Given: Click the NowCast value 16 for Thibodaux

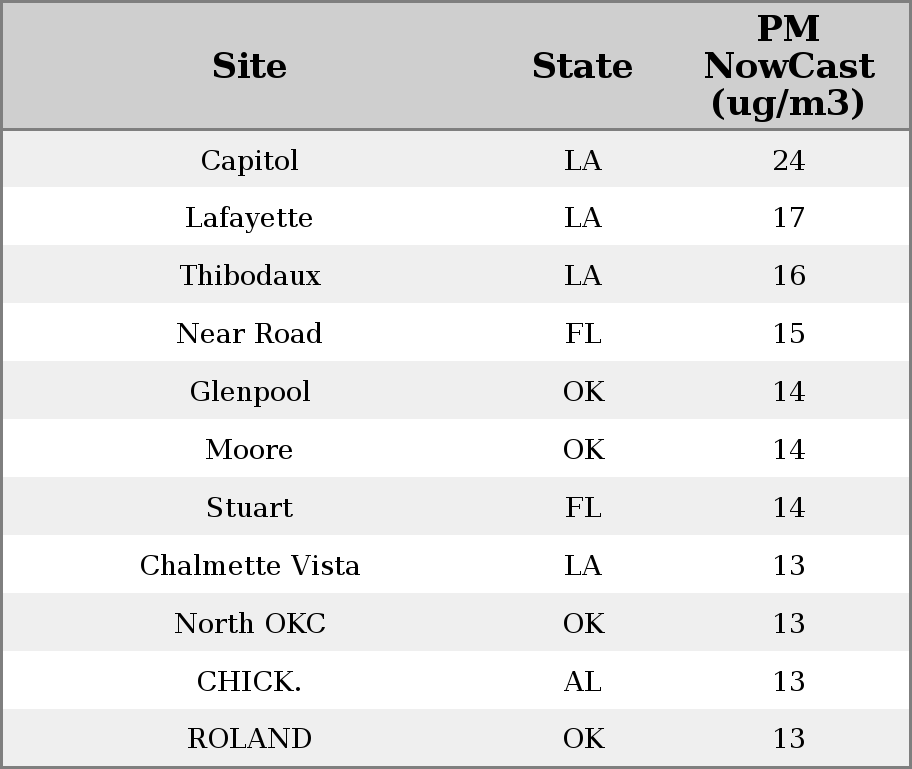Looking at the screenshot, I should coord(788,276).
